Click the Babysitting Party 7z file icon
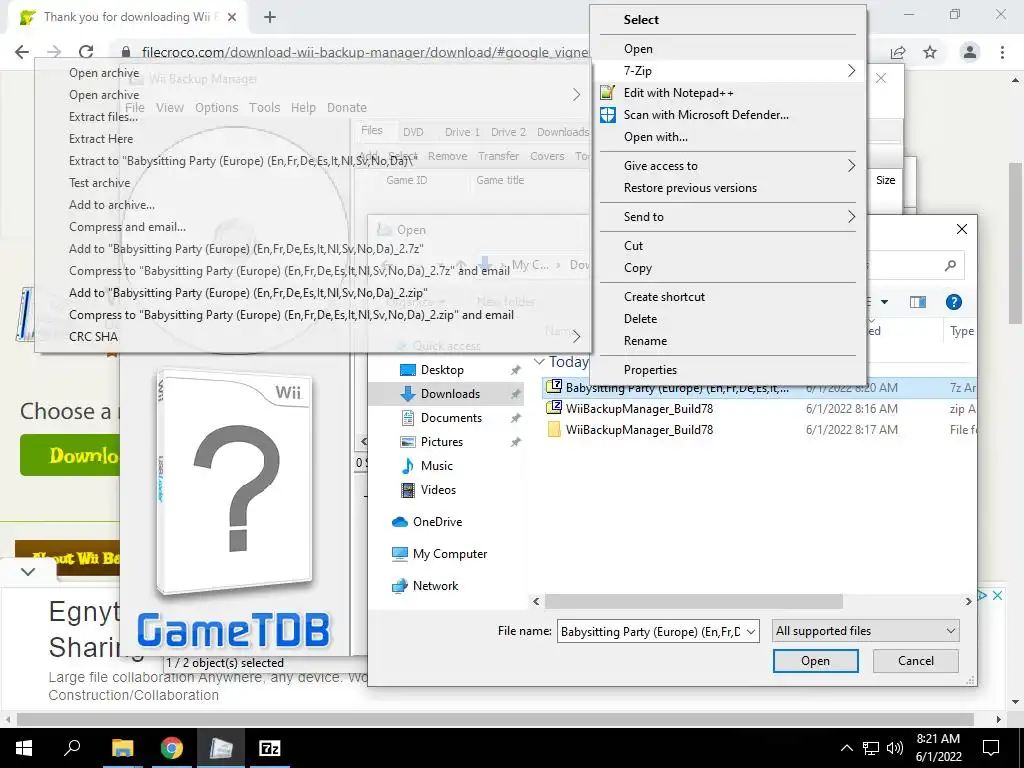 click(x=554, y=387)
